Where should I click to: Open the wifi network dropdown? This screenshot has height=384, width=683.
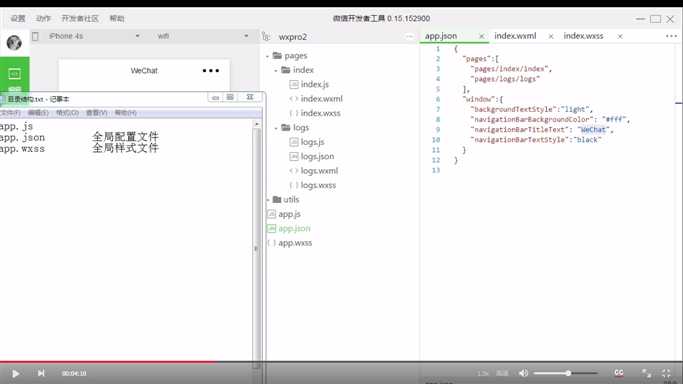click(x=203, y=36)
